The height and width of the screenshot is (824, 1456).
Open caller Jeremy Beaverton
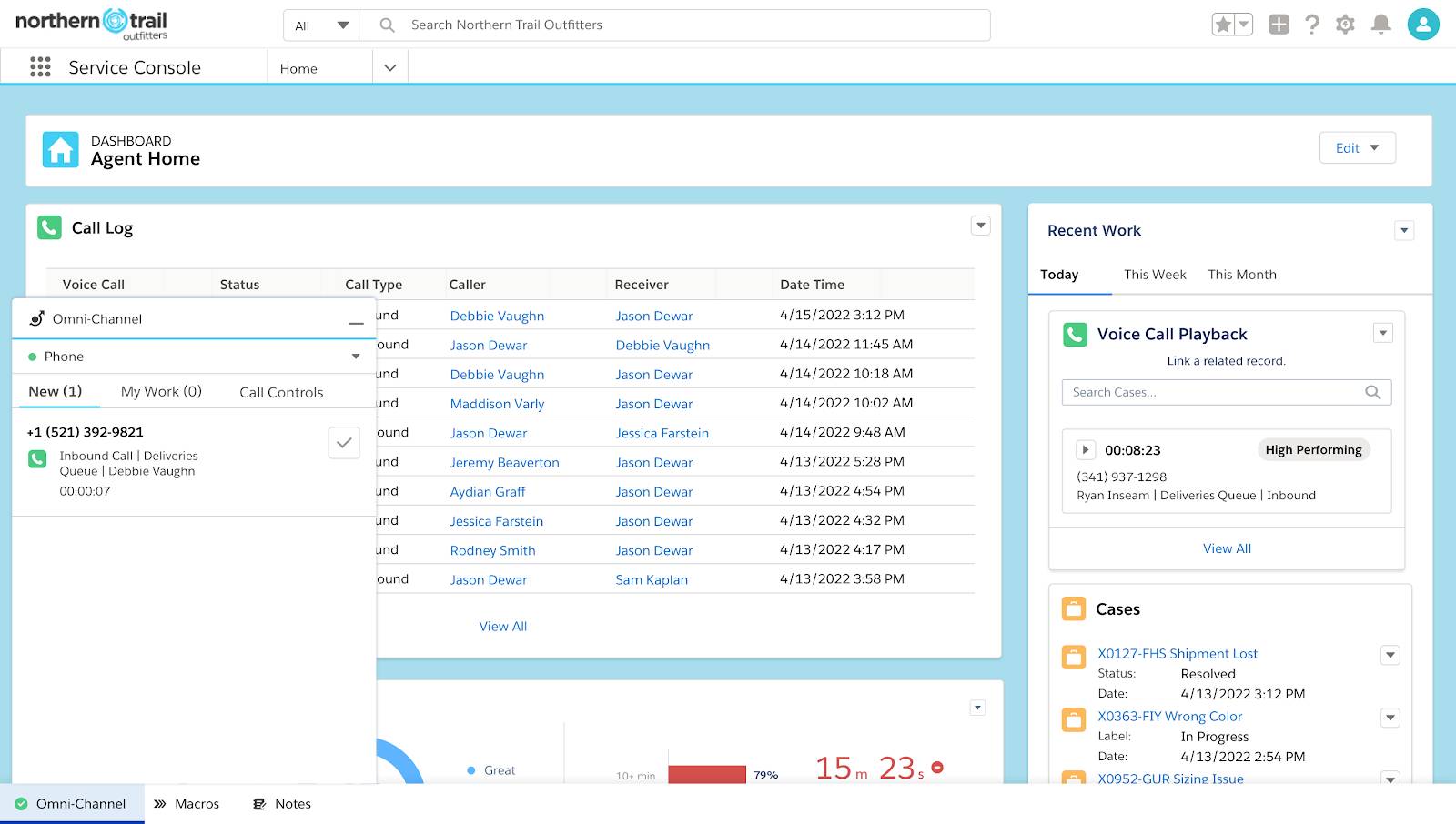(x=504, y=462)
